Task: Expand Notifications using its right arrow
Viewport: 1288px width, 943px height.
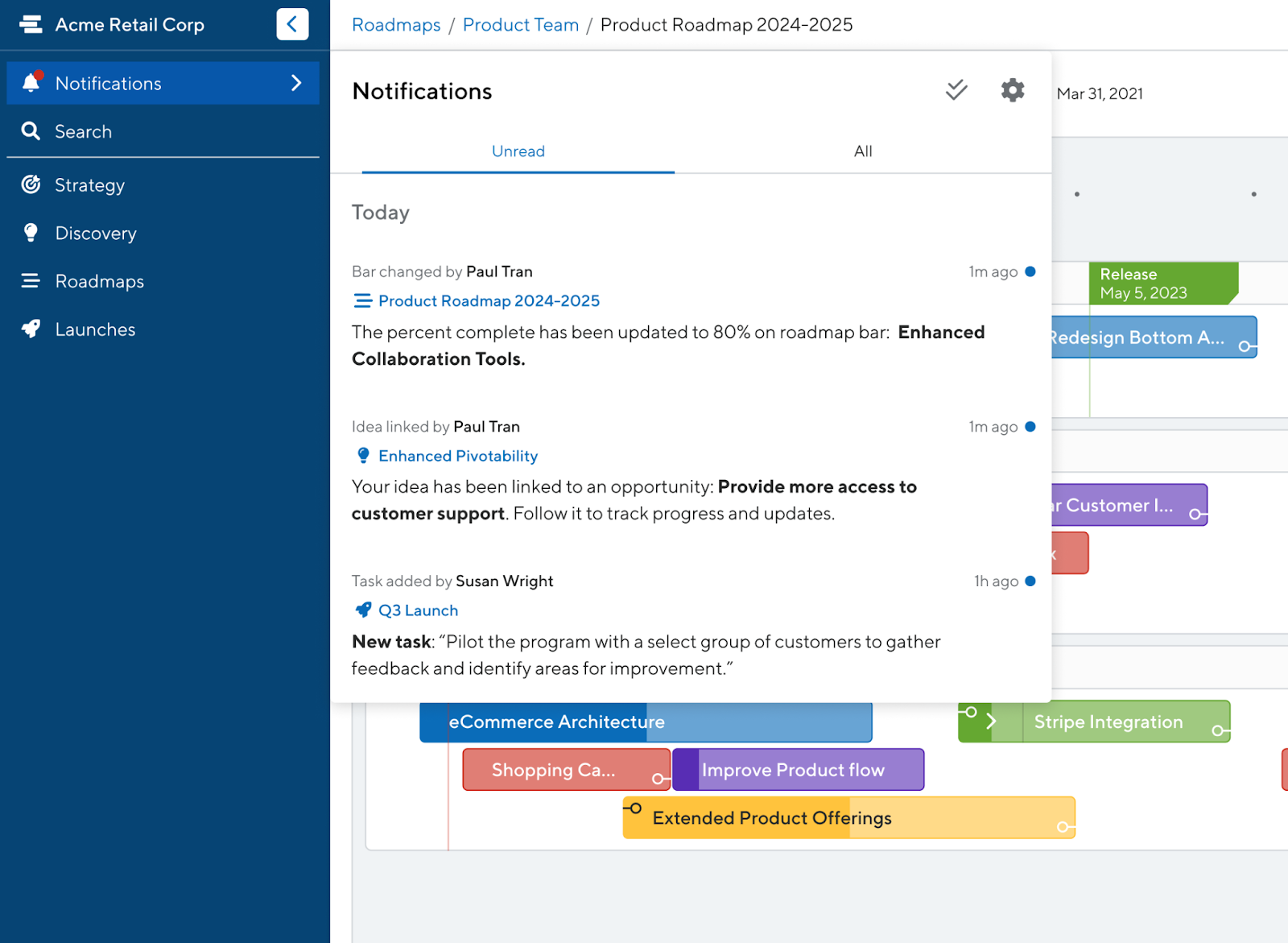Action: coord(297,83)
